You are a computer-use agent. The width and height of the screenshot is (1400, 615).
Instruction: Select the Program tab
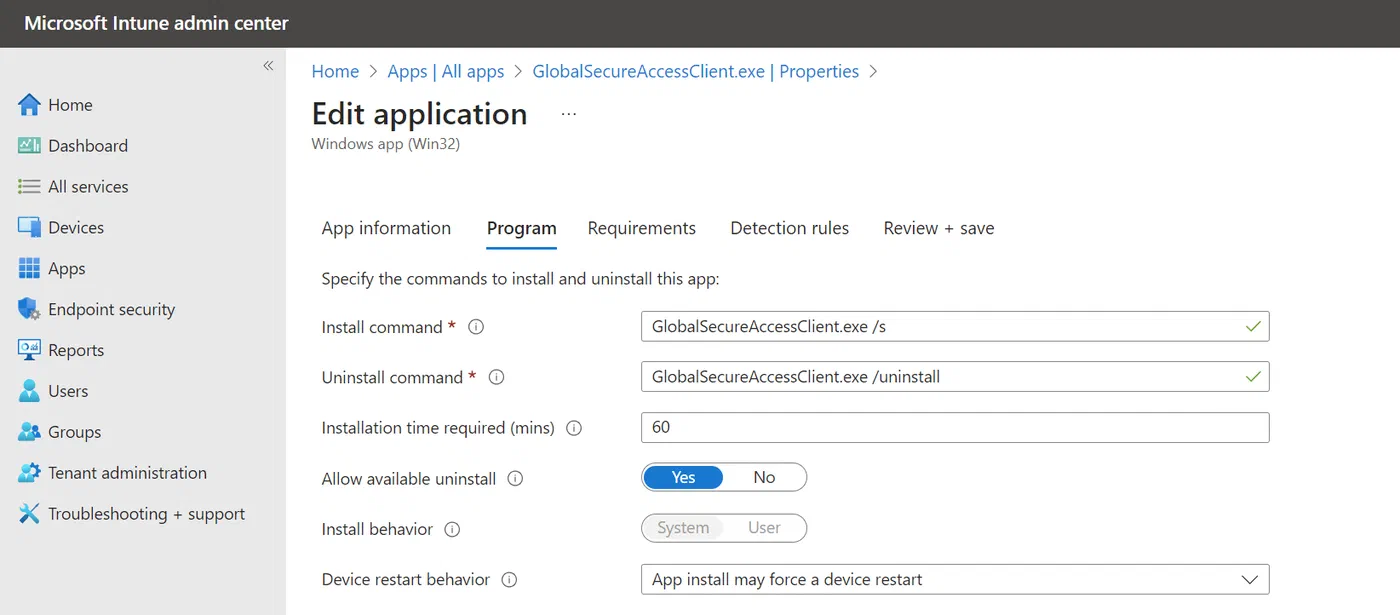pos(522,228)
